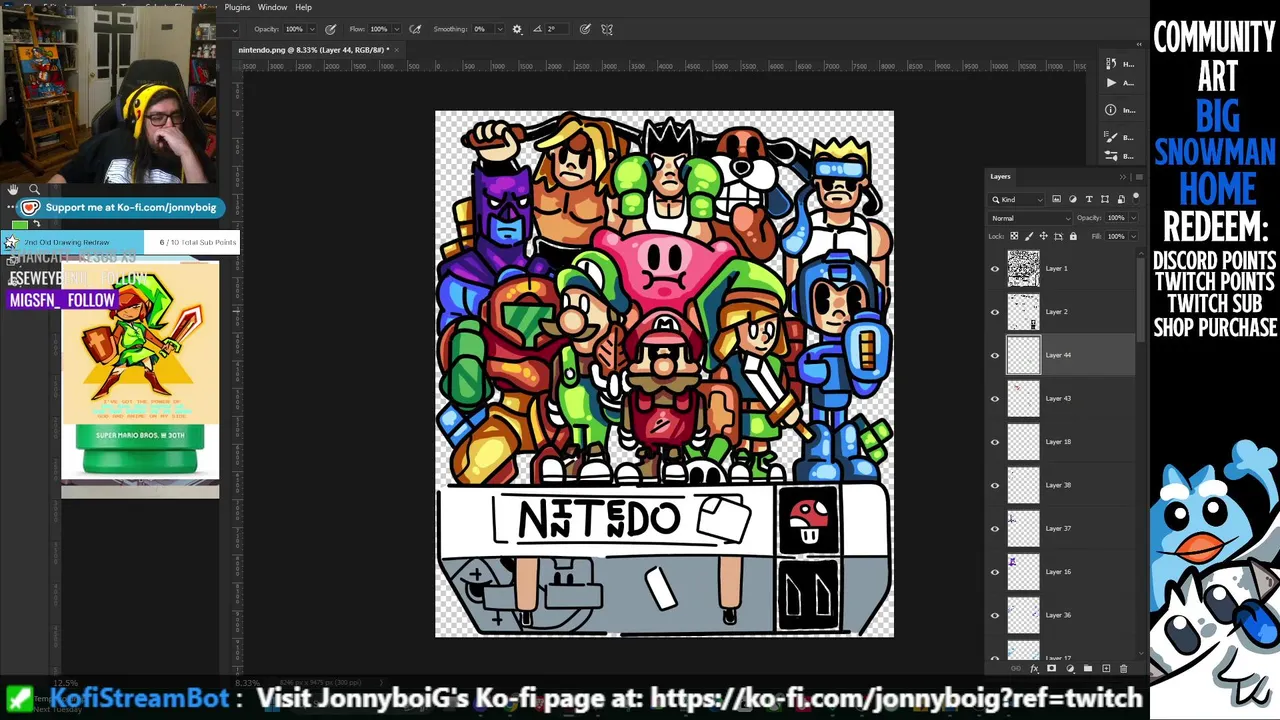The width and height of the screenshot is (1280, 720).
Task: Open the Help menu
Action: coord(303,7)
